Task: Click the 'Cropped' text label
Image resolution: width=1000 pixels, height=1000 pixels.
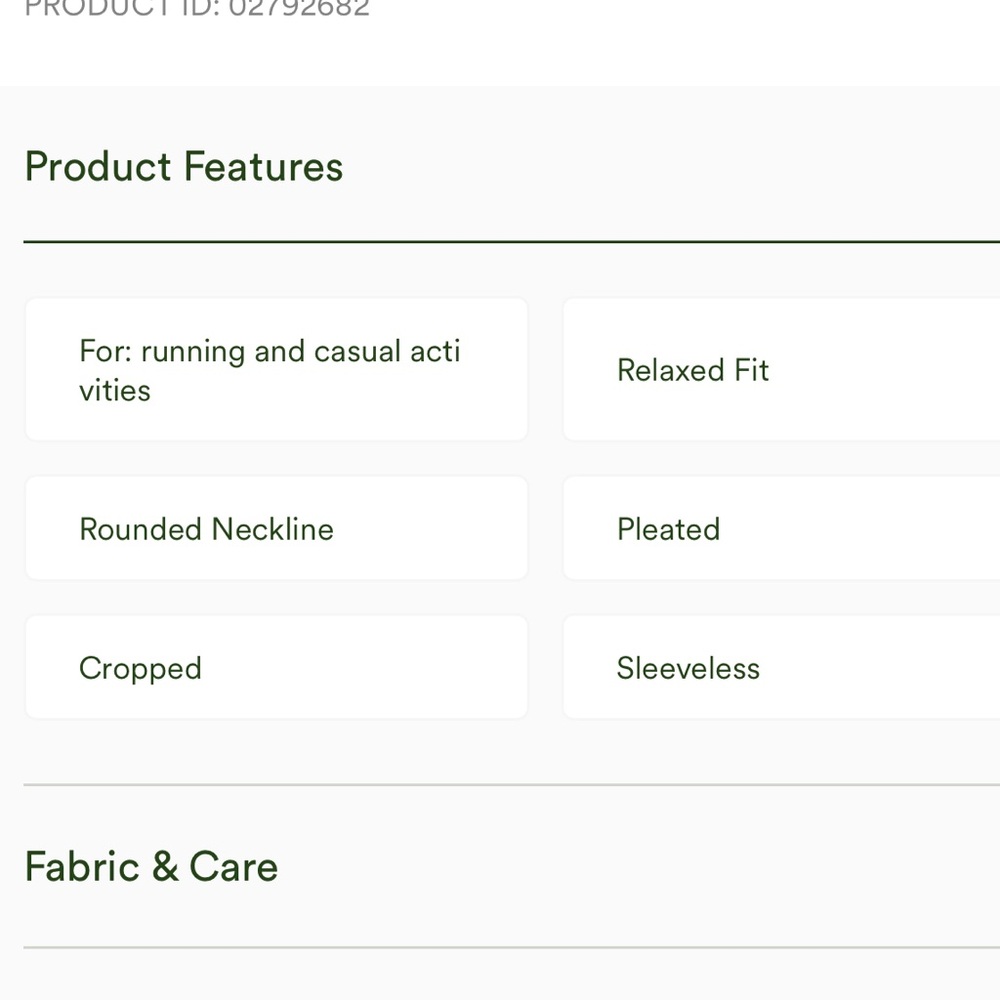Action: pyautogui.click(x=140, y=669)
